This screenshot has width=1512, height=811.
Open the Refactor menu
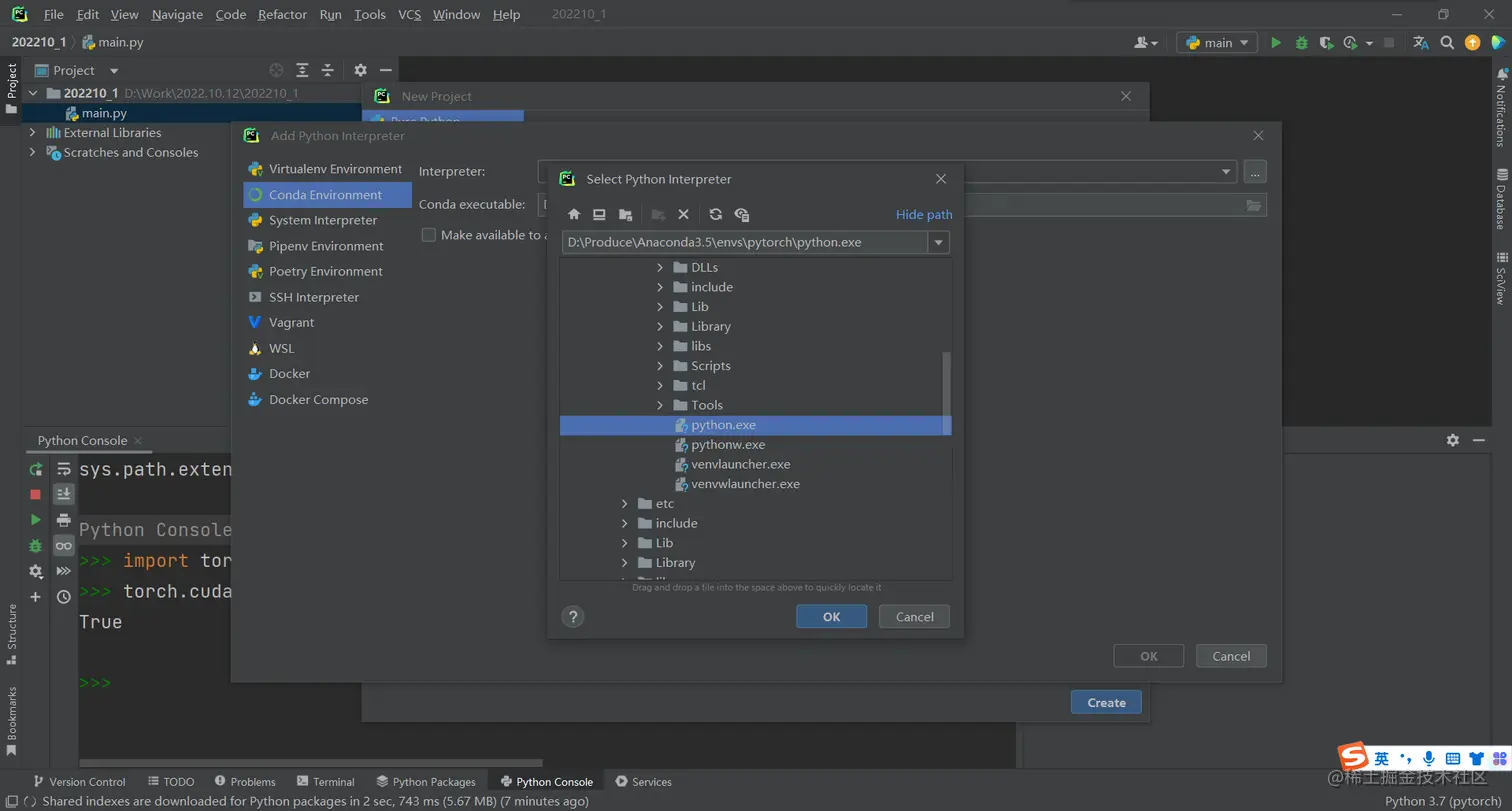[x=282, y=15]
